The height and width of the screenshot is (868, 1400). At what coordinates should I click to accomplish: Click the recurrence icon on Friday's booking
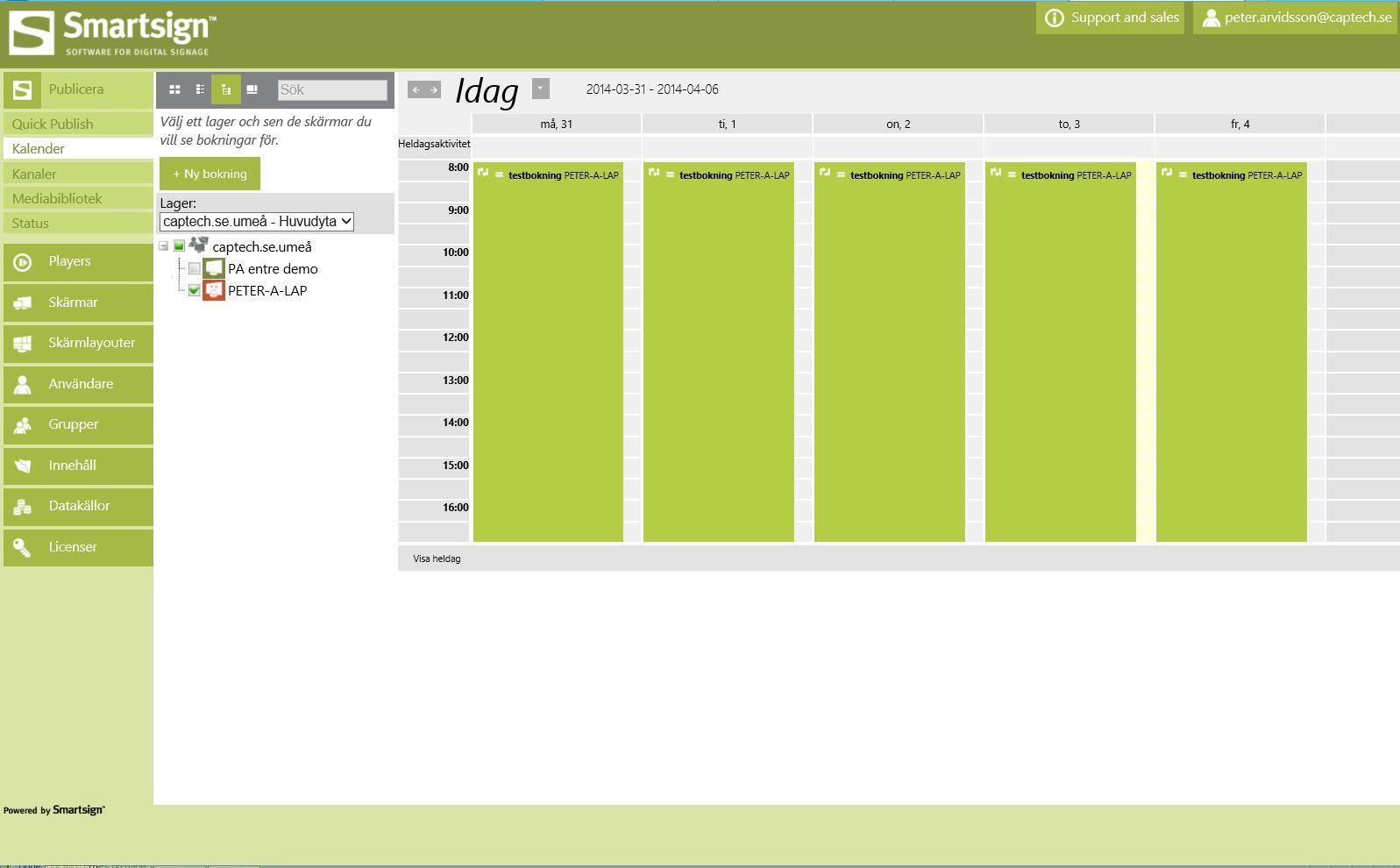tap(1167, 173)
